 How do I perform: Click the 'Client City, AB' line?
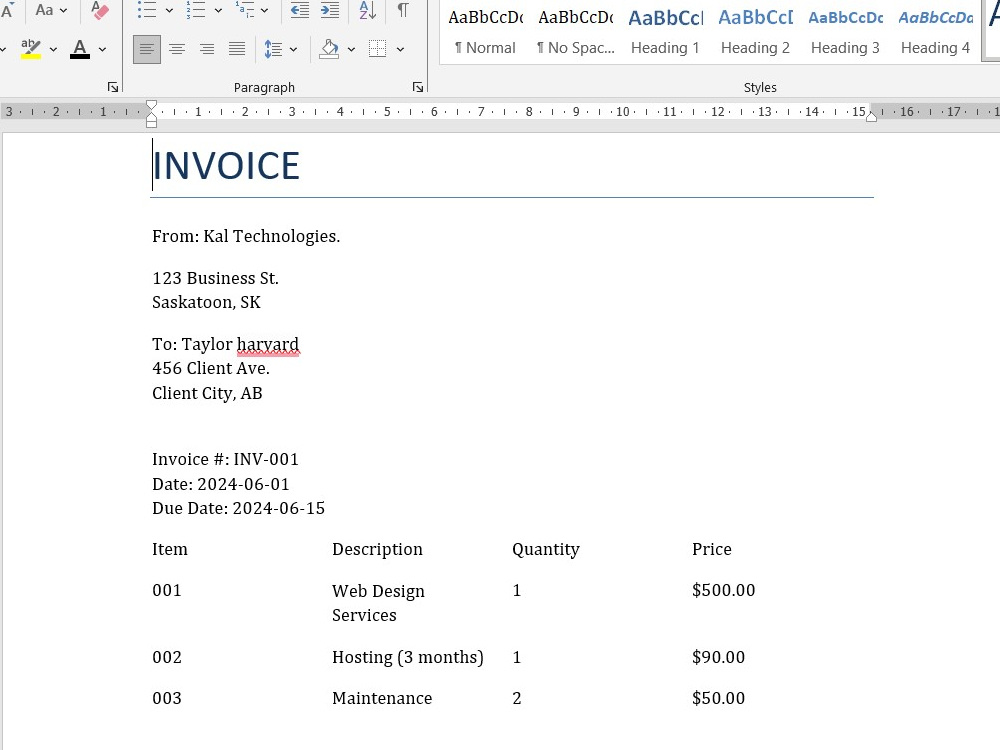point(207,393)
